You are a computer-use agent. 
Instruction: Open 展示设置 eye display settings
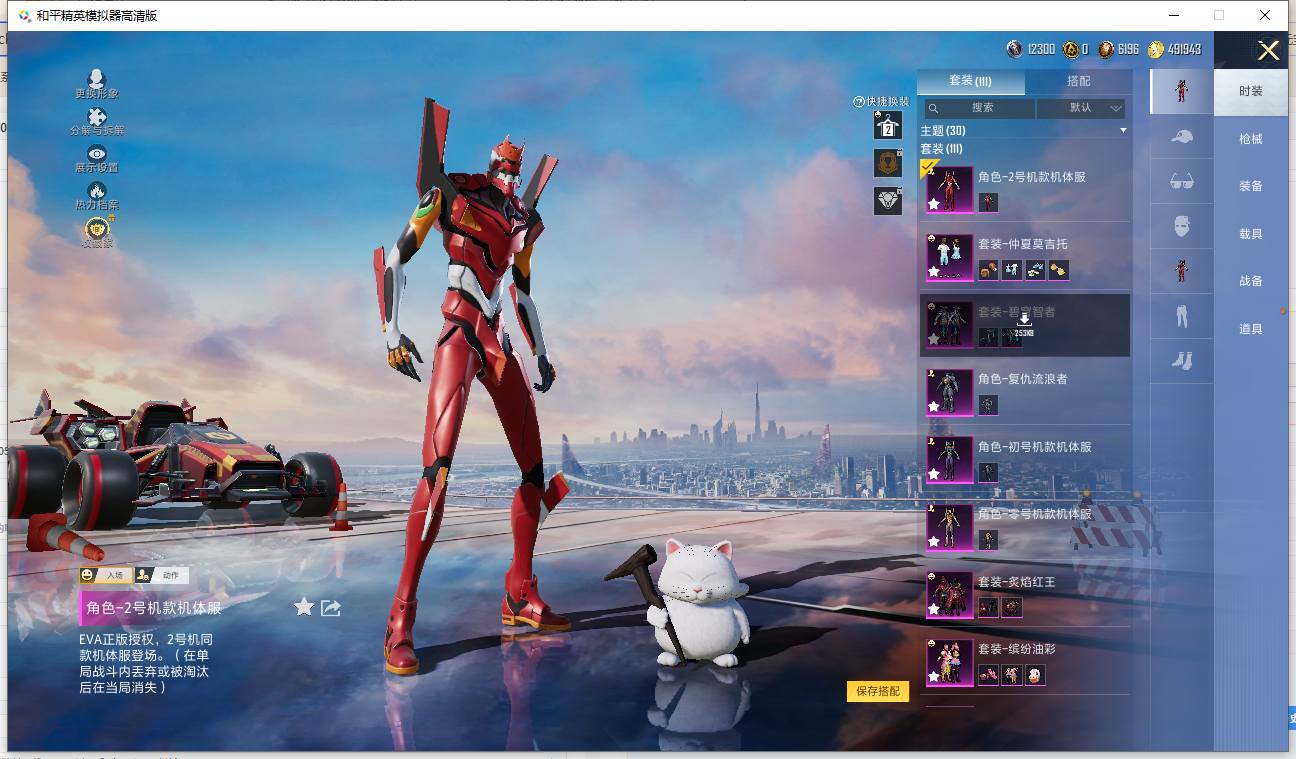click(97, 158)
